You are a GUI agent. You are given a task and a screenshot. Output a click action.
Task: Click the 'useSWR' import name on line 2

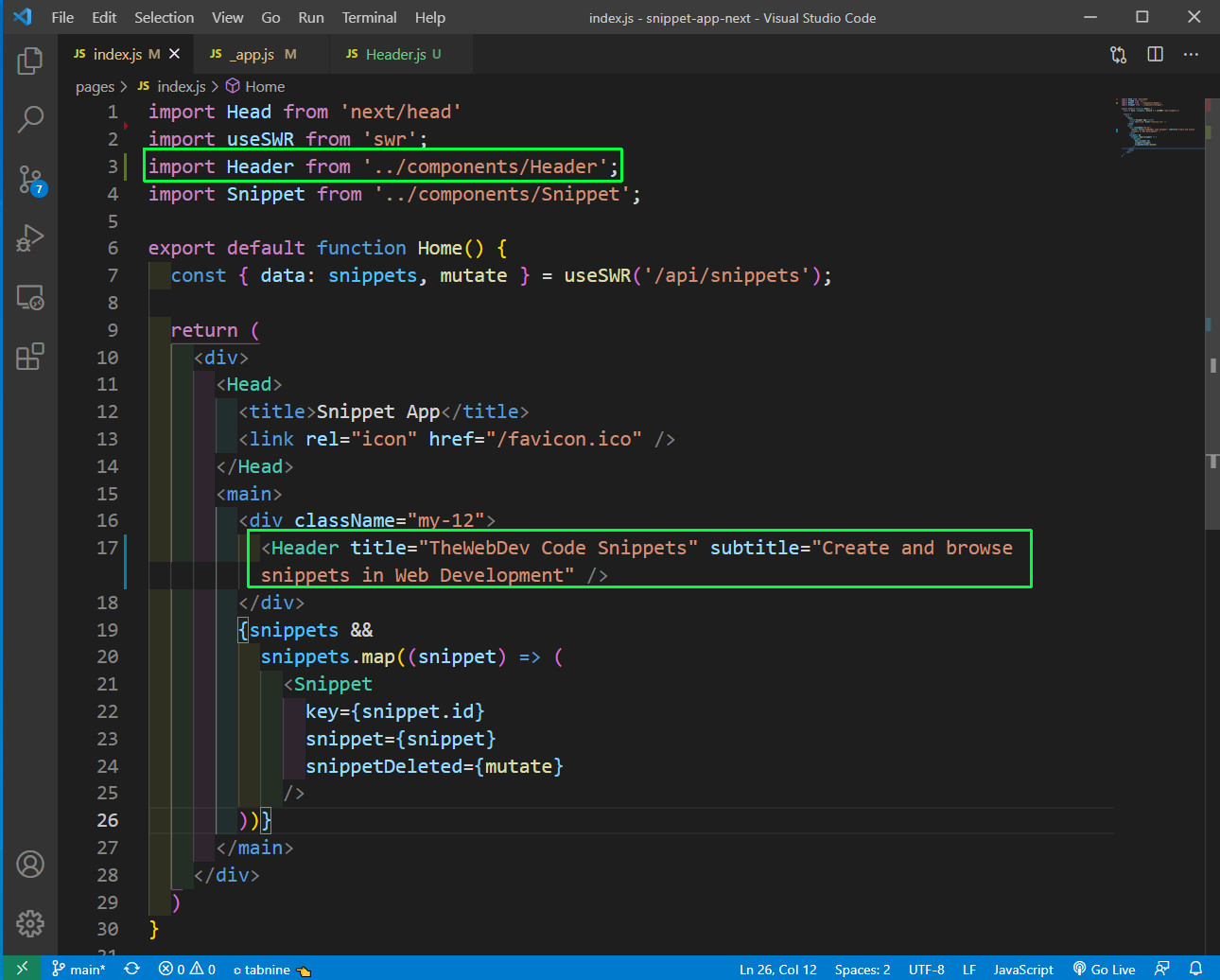tap(260, 139)
